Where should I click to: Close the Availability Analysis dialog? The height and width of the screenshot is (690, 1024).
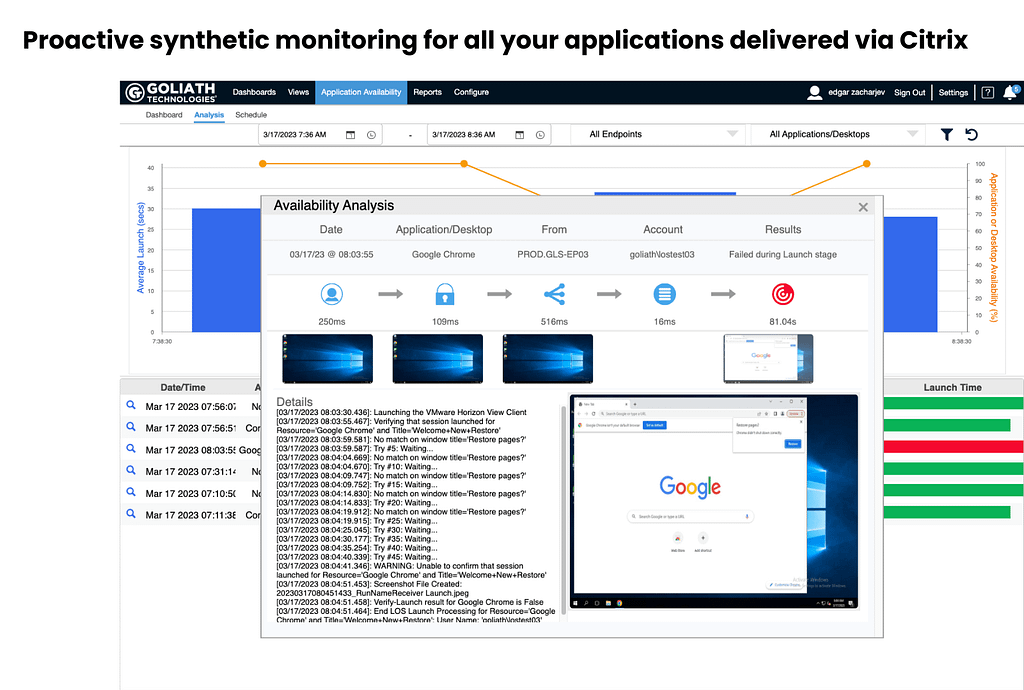click(863, 207)
